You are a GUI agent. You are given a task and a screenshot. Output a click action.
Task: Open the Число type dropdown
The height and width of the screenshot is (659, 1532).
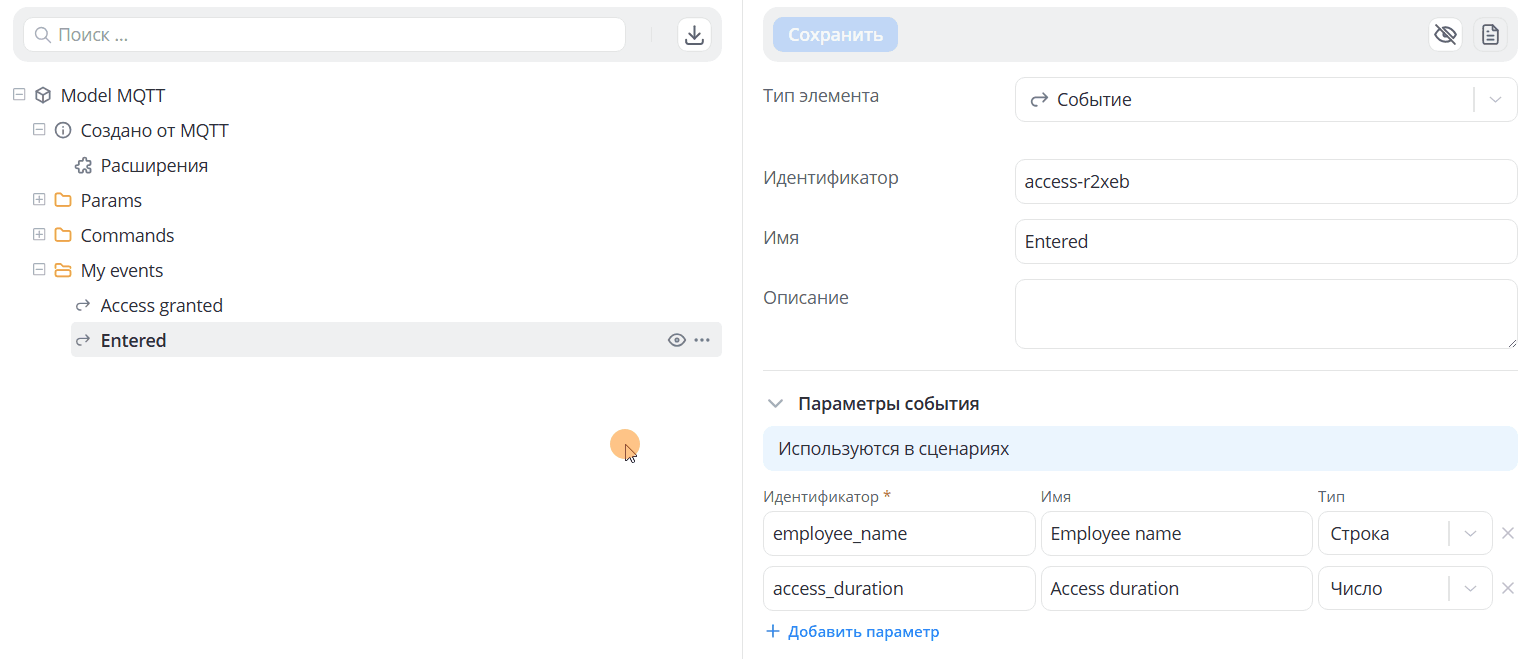[x=1405, y=589]
